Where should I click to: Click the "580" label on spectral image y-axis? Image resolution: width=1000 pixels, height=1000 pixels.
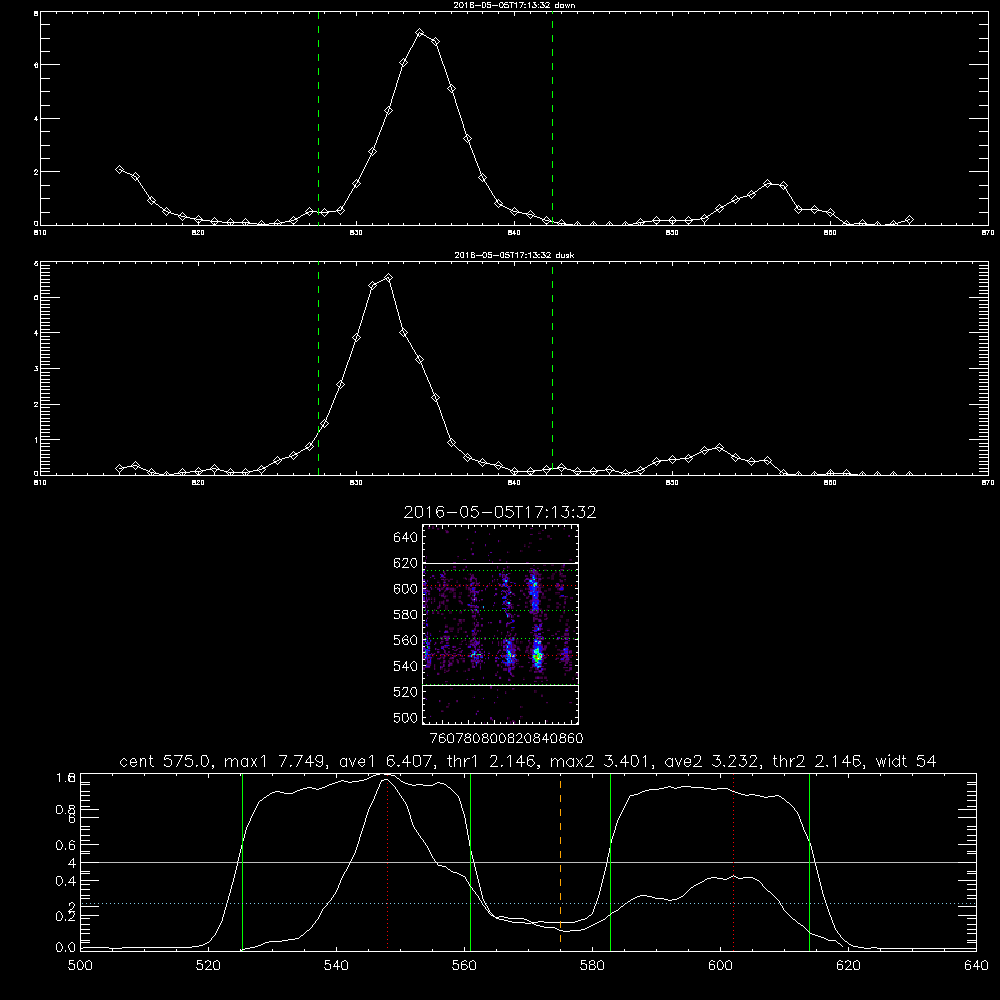(406, 615)
